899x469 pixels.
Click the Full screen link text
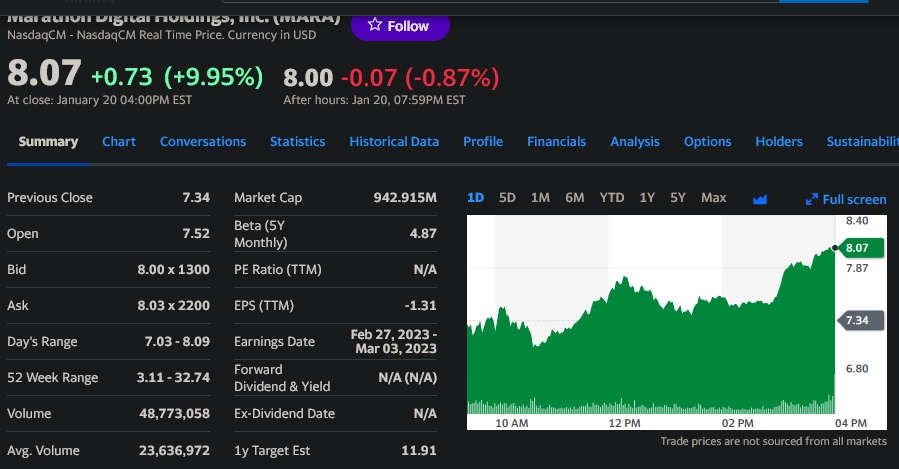coord(854,200)
